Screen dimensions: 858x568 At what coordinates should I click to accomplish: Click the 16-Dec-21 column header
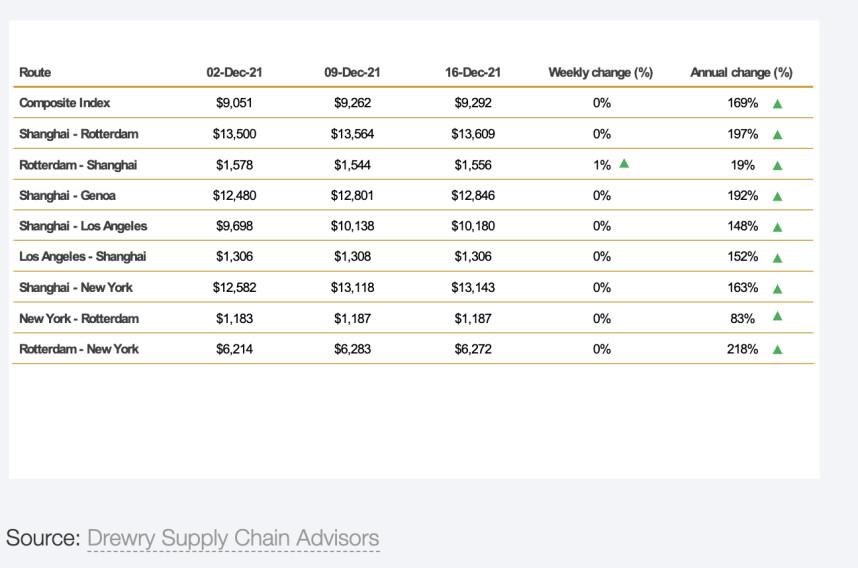pyautogui.click(x=473, y=72)
